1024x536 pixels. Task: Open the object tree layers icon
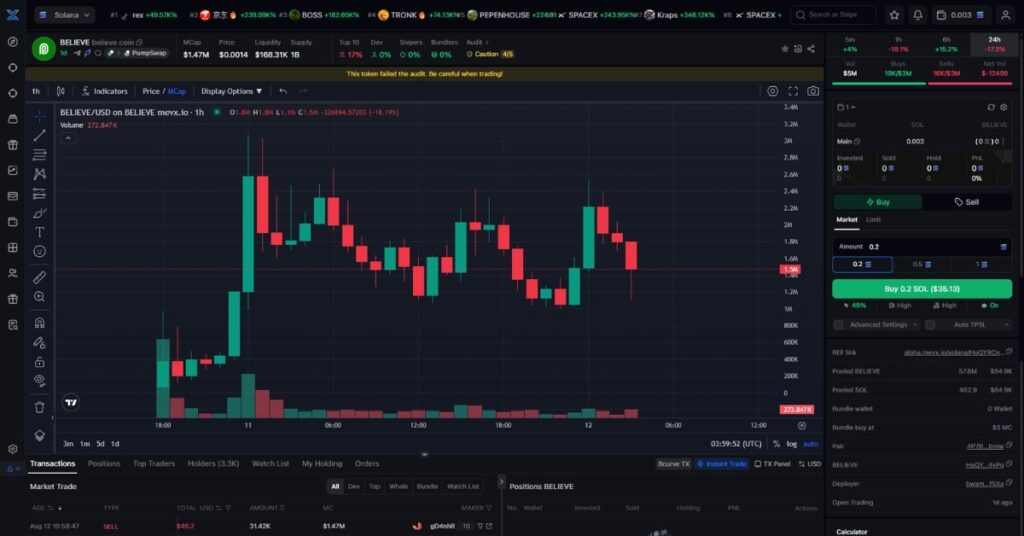pyautogui.click(x=39, y=435)
